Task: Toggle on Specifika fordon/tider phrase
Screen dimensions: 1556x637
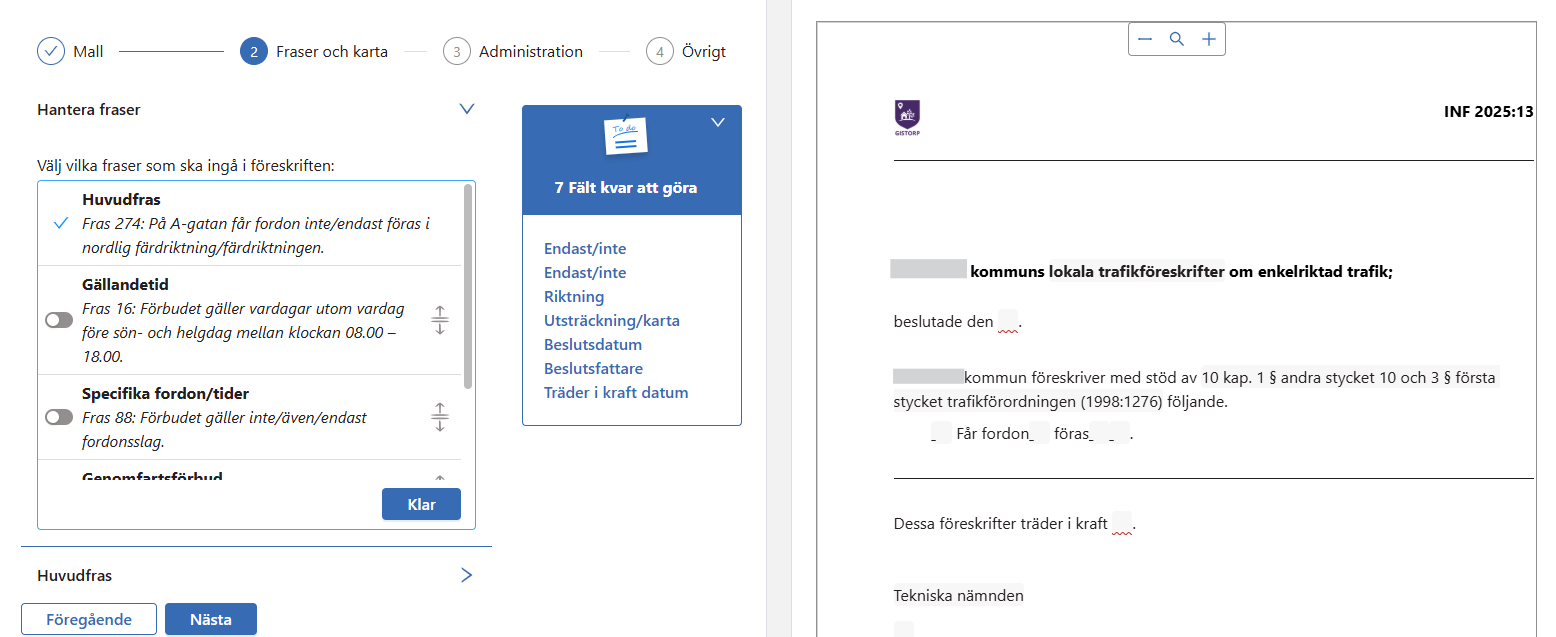Action: point(60,417)
